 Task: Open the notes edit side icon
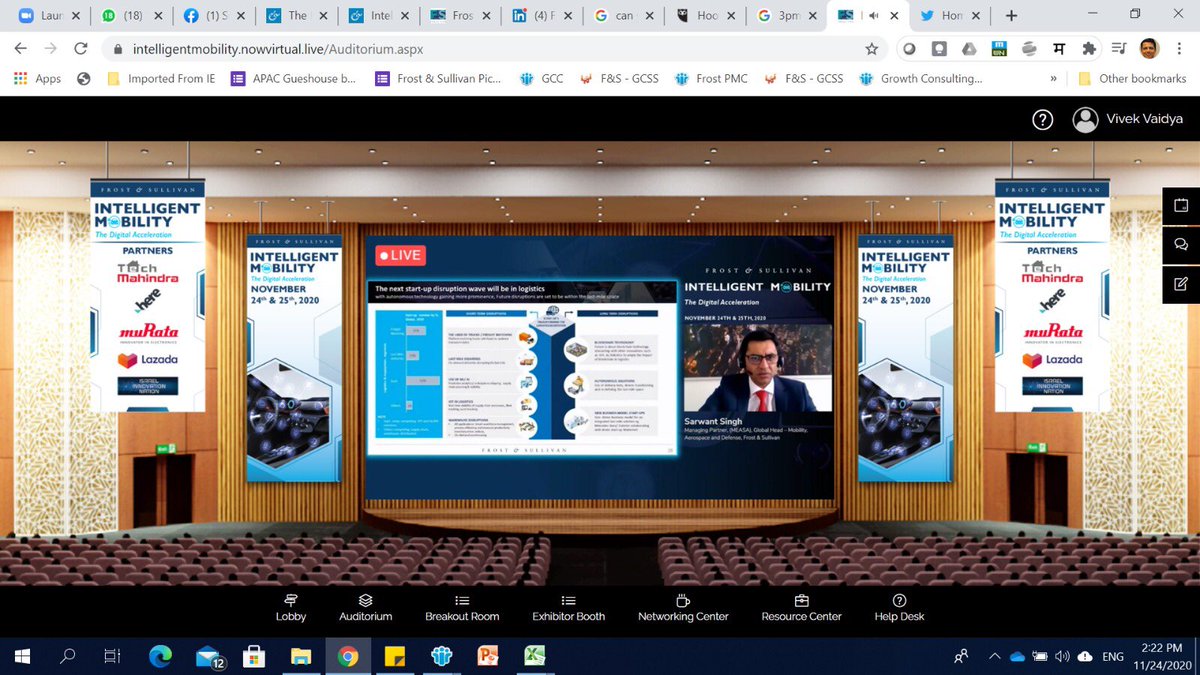click(1181, 283)
